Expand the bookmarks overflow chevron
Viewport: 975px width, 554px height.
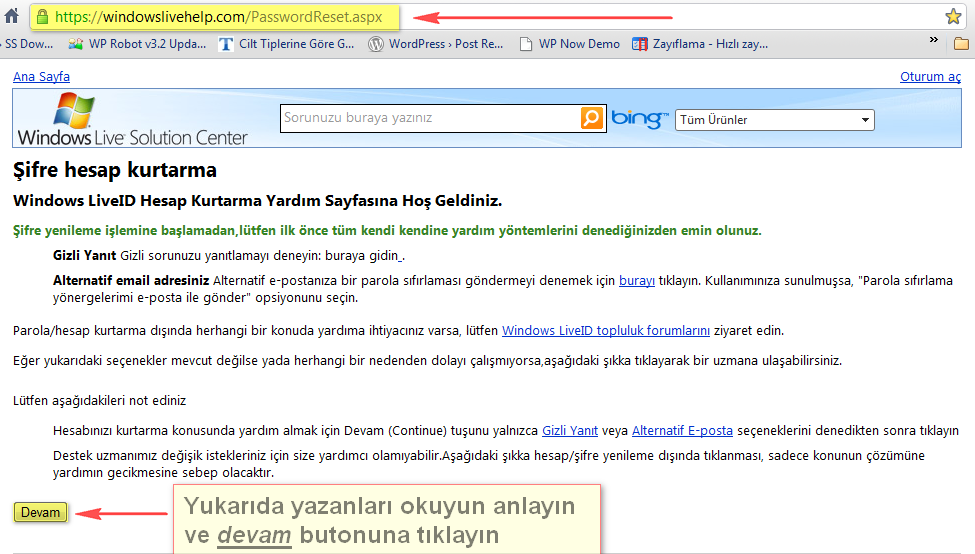[933, 40]
